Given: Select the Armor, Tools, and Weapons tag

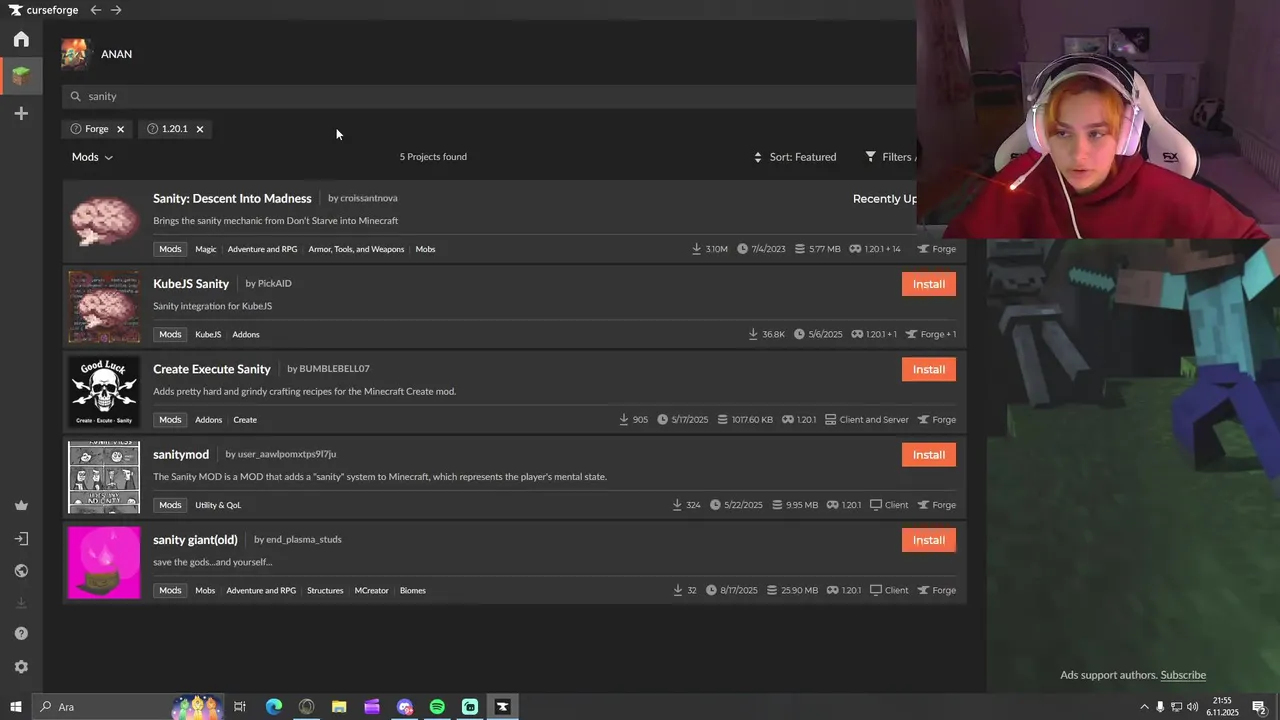Looking at the screenshot, I should (356, 249).
